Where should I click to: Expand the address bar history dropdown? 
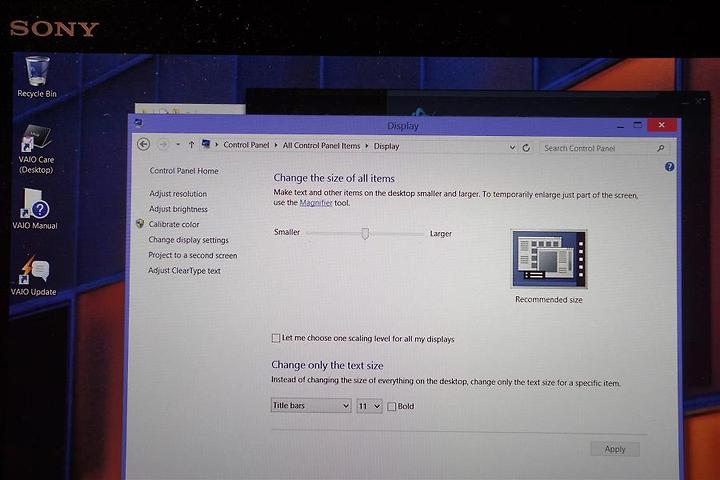512,147
